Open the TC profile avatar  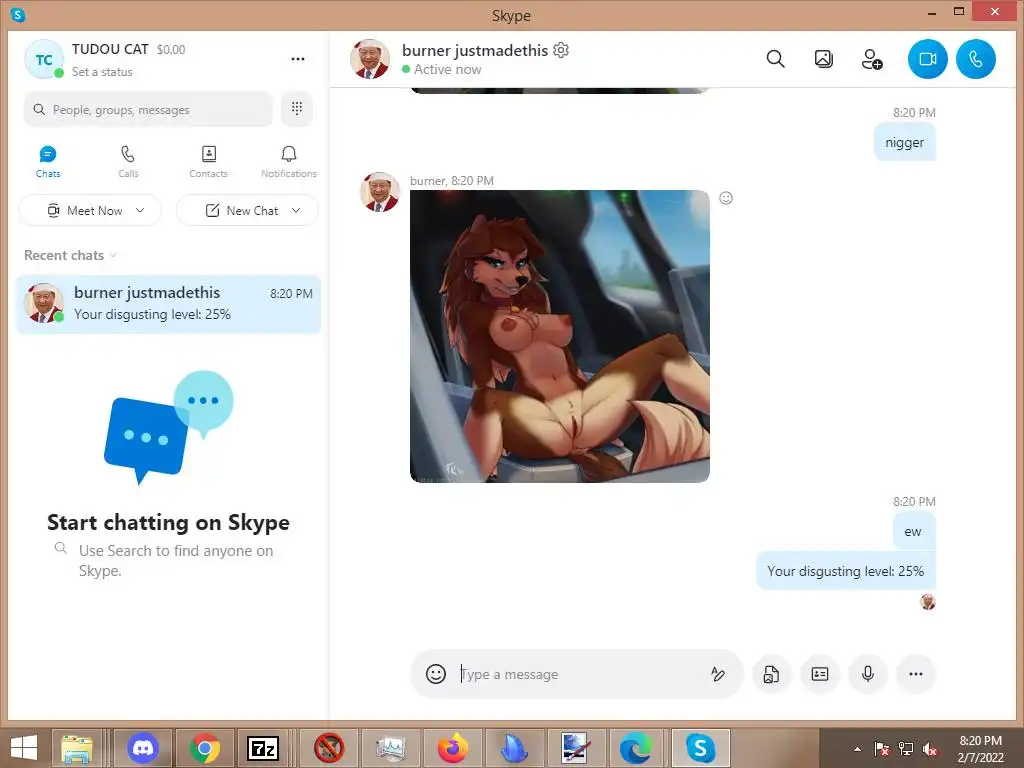(x=44, y=59)
